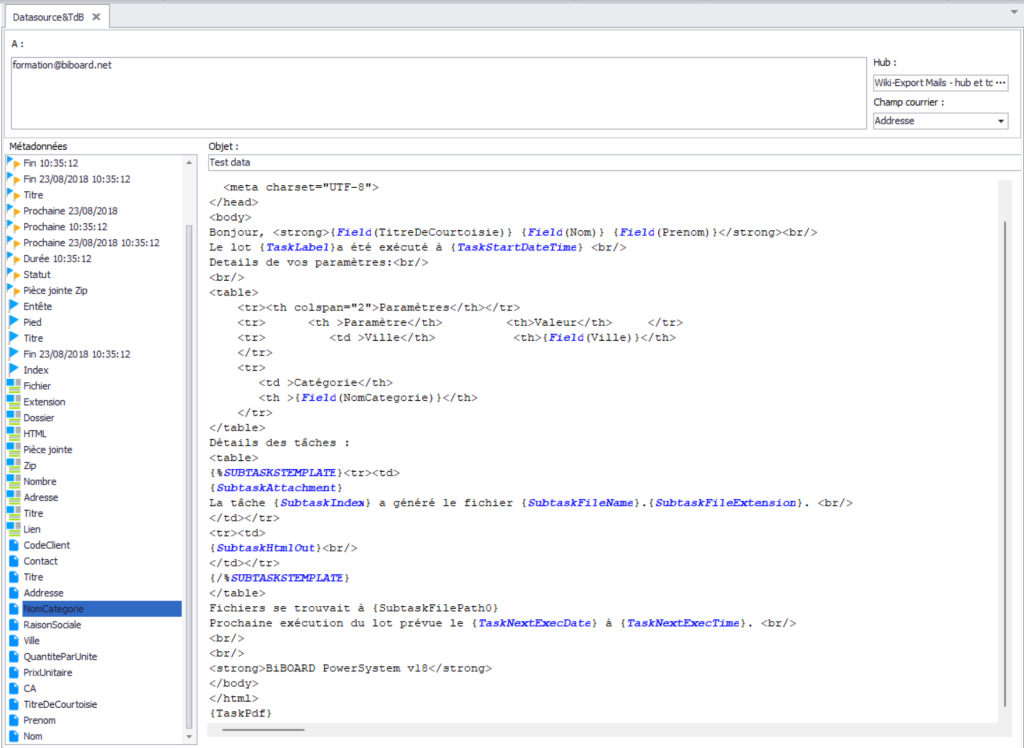This screenshot has height=748, width=1024.
Task: Select the 'Zip' row with the table icon
Action: 30,465
